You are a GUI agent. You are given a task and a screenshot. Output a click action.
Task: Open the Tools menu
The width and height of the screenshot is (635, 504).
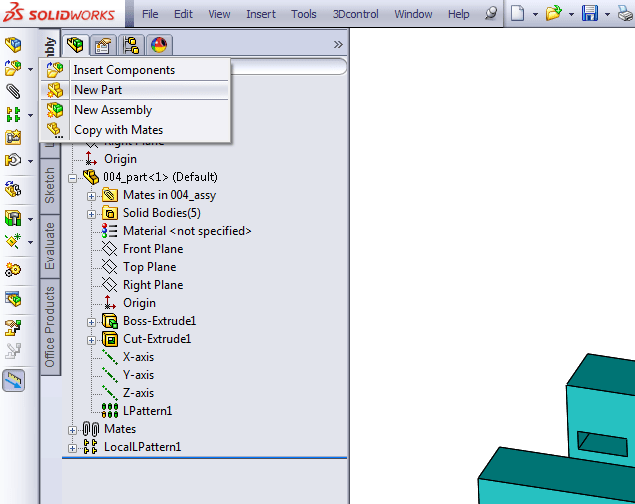[304, 14]
